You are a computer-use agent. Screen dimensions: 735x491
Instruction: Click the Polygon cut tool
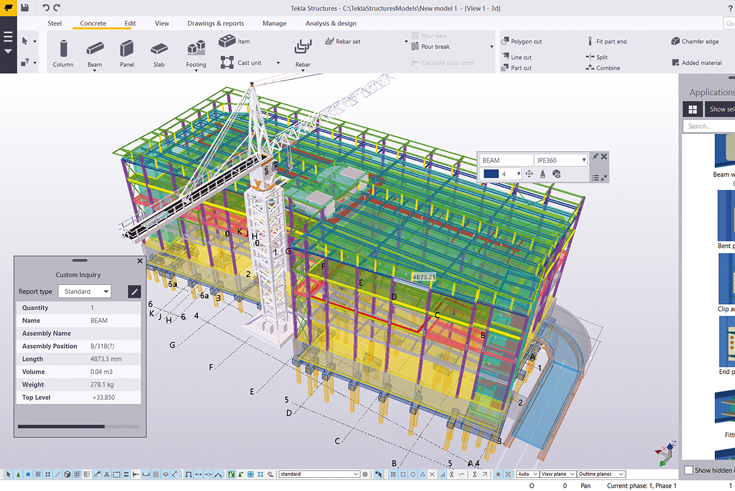pyautogui.click(x=521, y=42)
